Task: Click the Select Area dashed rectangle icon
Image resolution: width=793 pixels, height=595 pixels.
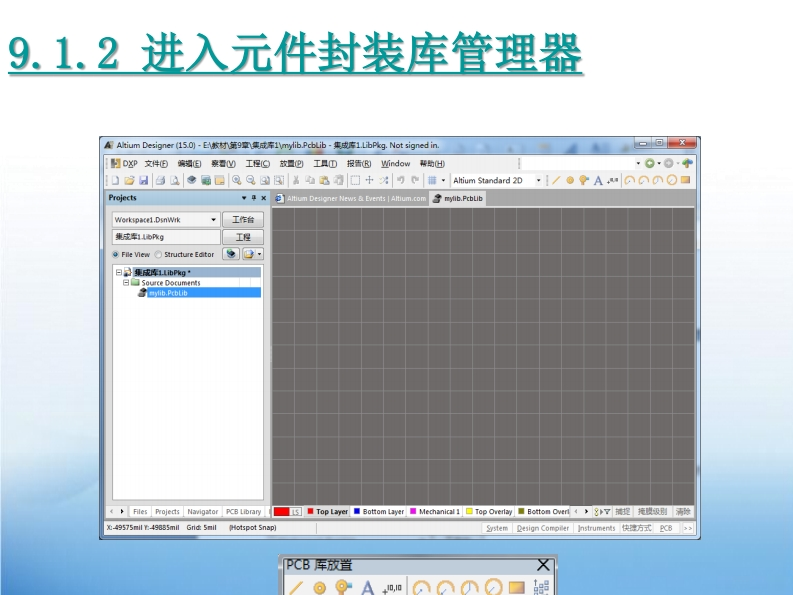Action: (355, 180)
